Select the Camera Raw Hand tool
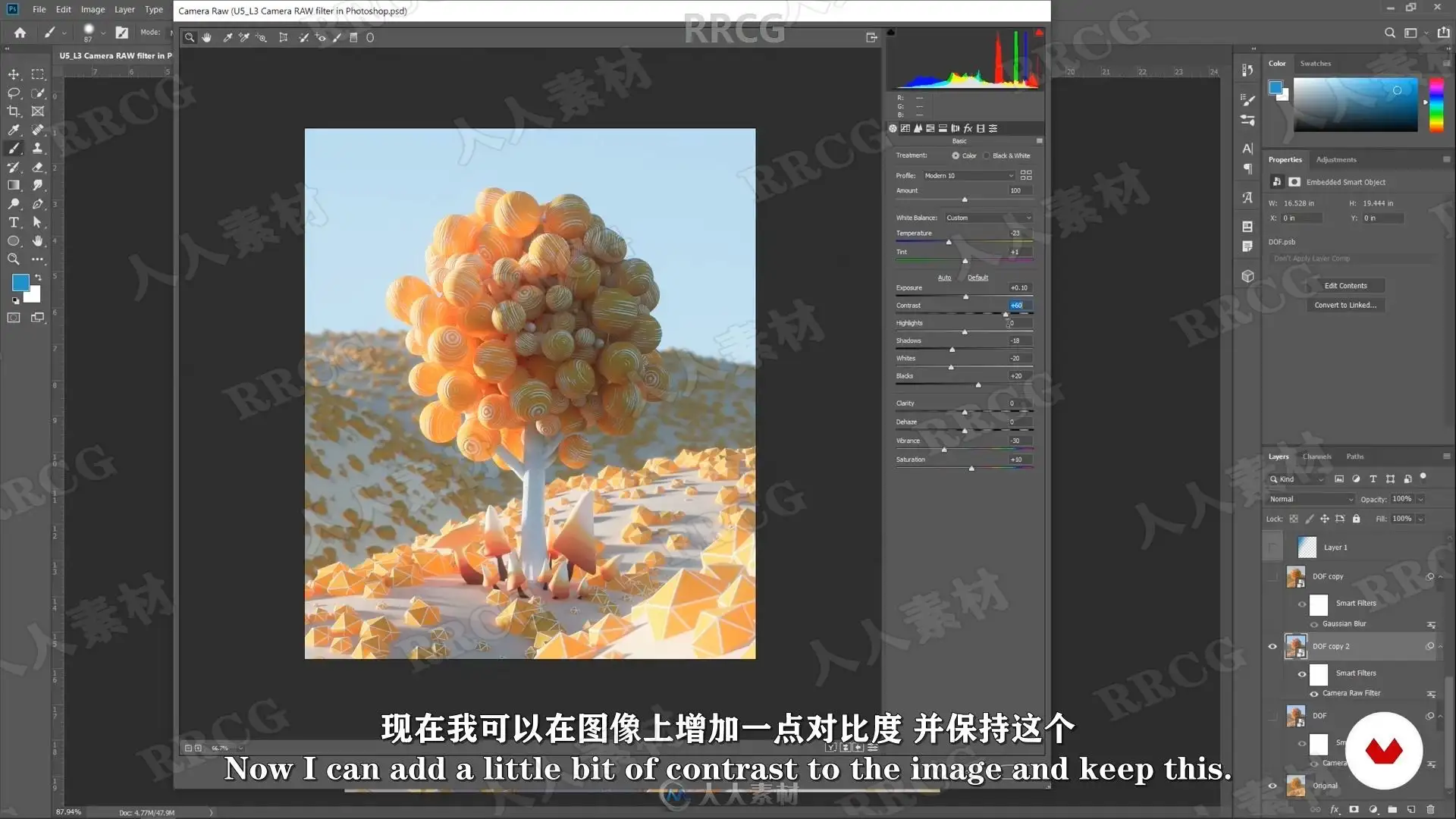 point(207,37)
